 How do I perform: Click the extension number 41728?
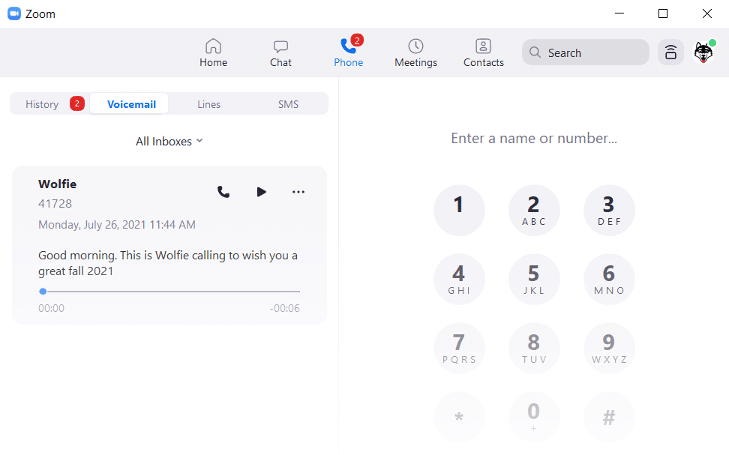[55, 204]
